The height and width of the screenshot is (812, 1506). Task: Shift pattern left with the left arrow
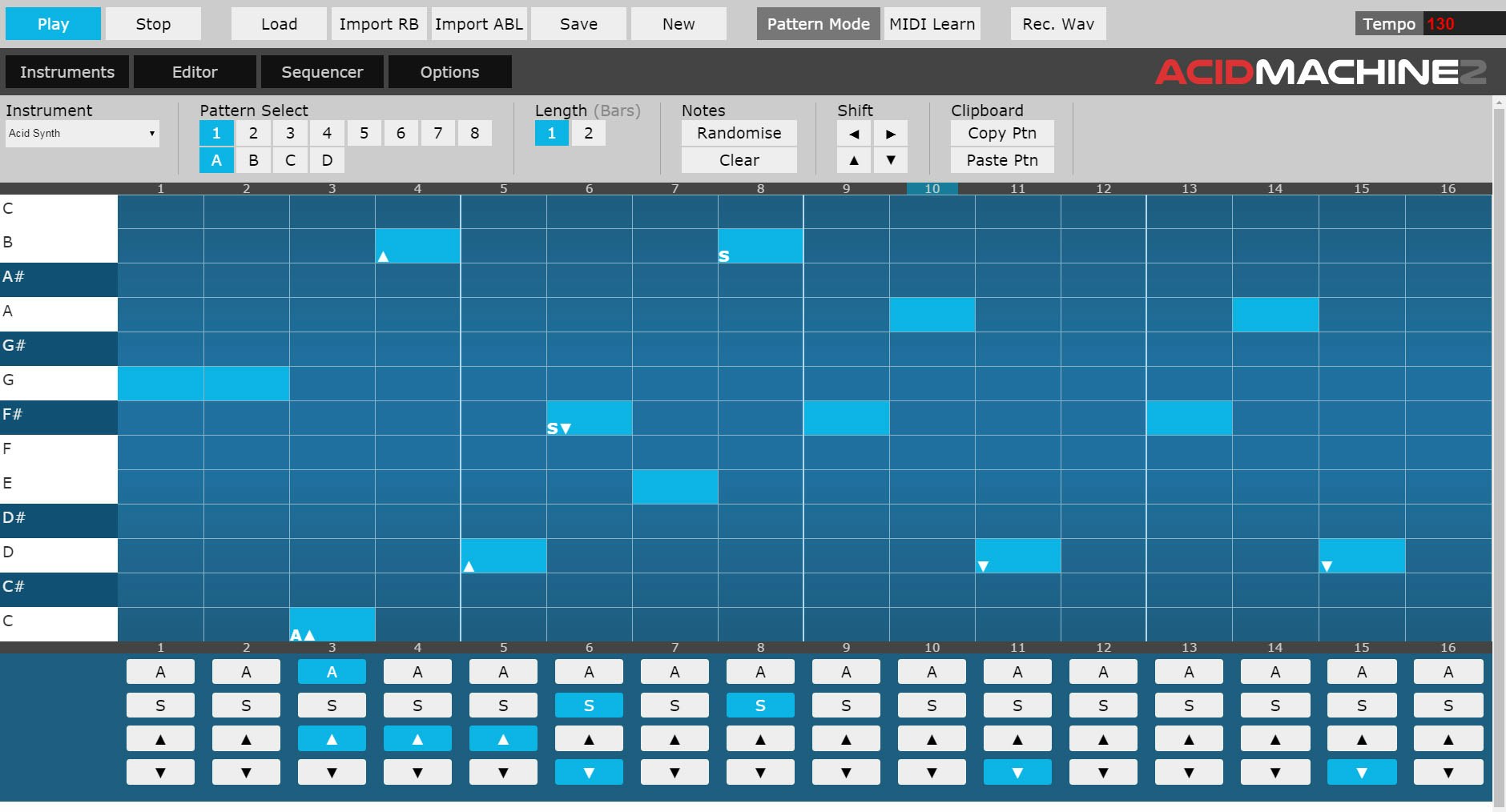click(854, 133)
